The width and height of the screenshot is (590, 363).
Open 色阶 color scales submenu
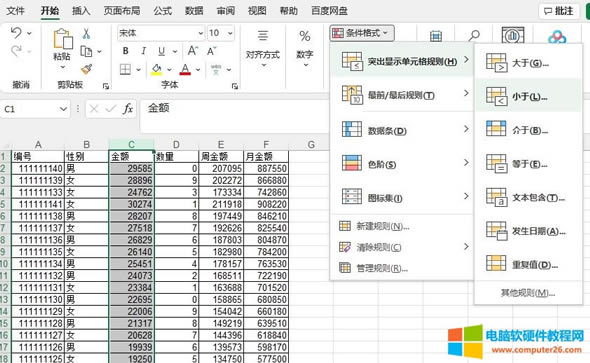click(402, 164)
